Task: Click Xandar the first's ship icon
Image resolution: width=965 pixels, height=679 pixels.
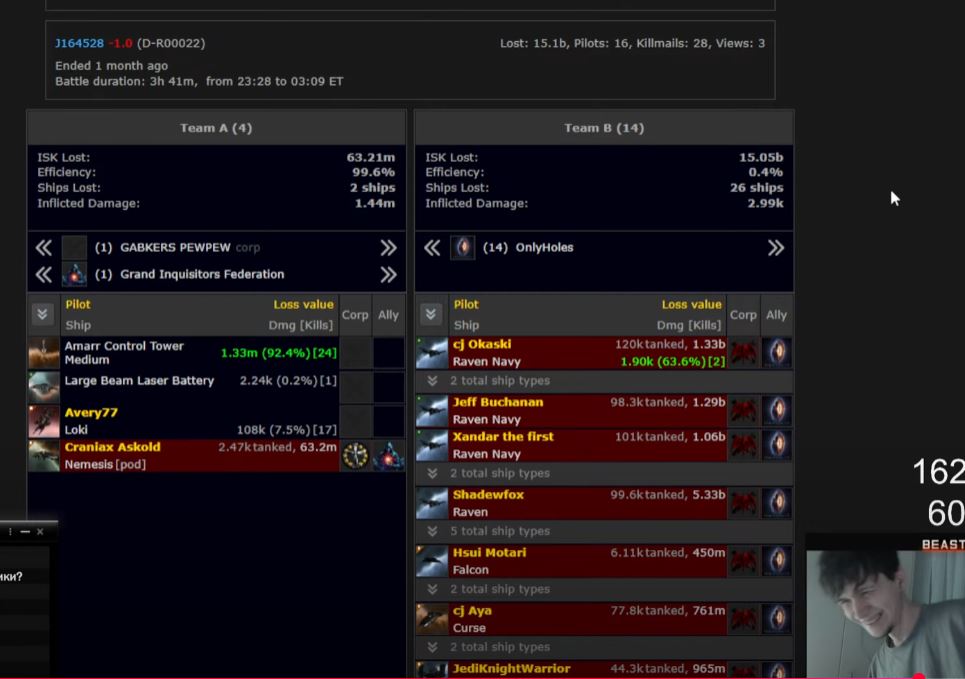Action: (433, 445)
